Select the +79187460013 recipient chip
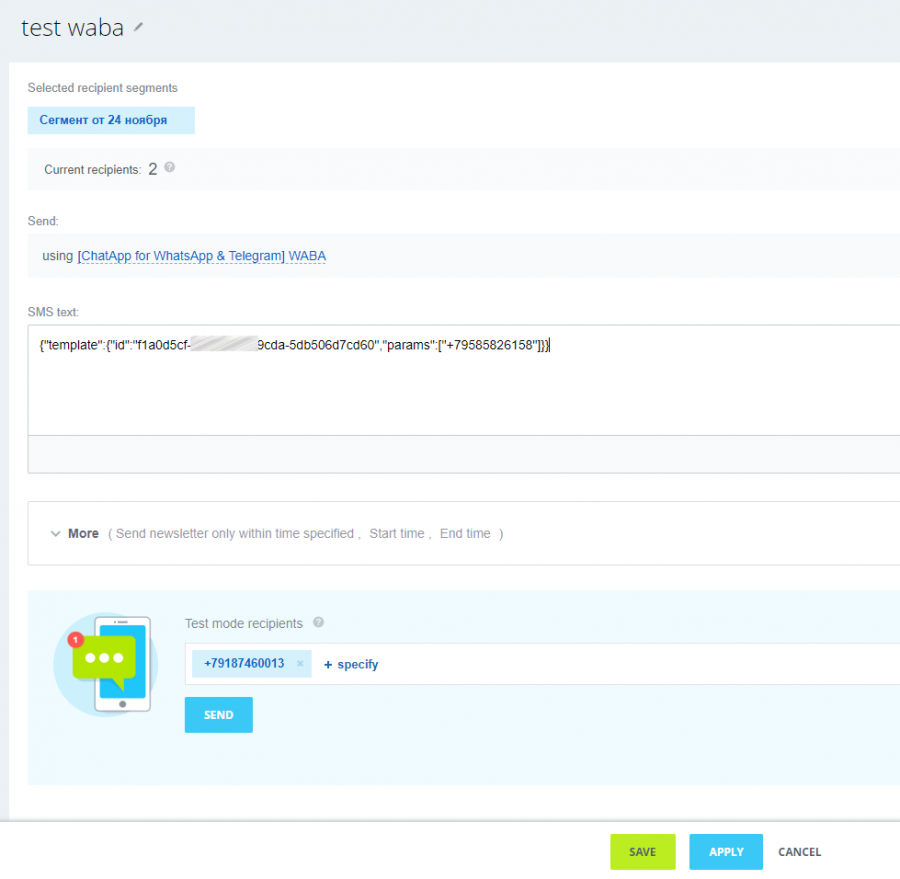 click(244, 663)
